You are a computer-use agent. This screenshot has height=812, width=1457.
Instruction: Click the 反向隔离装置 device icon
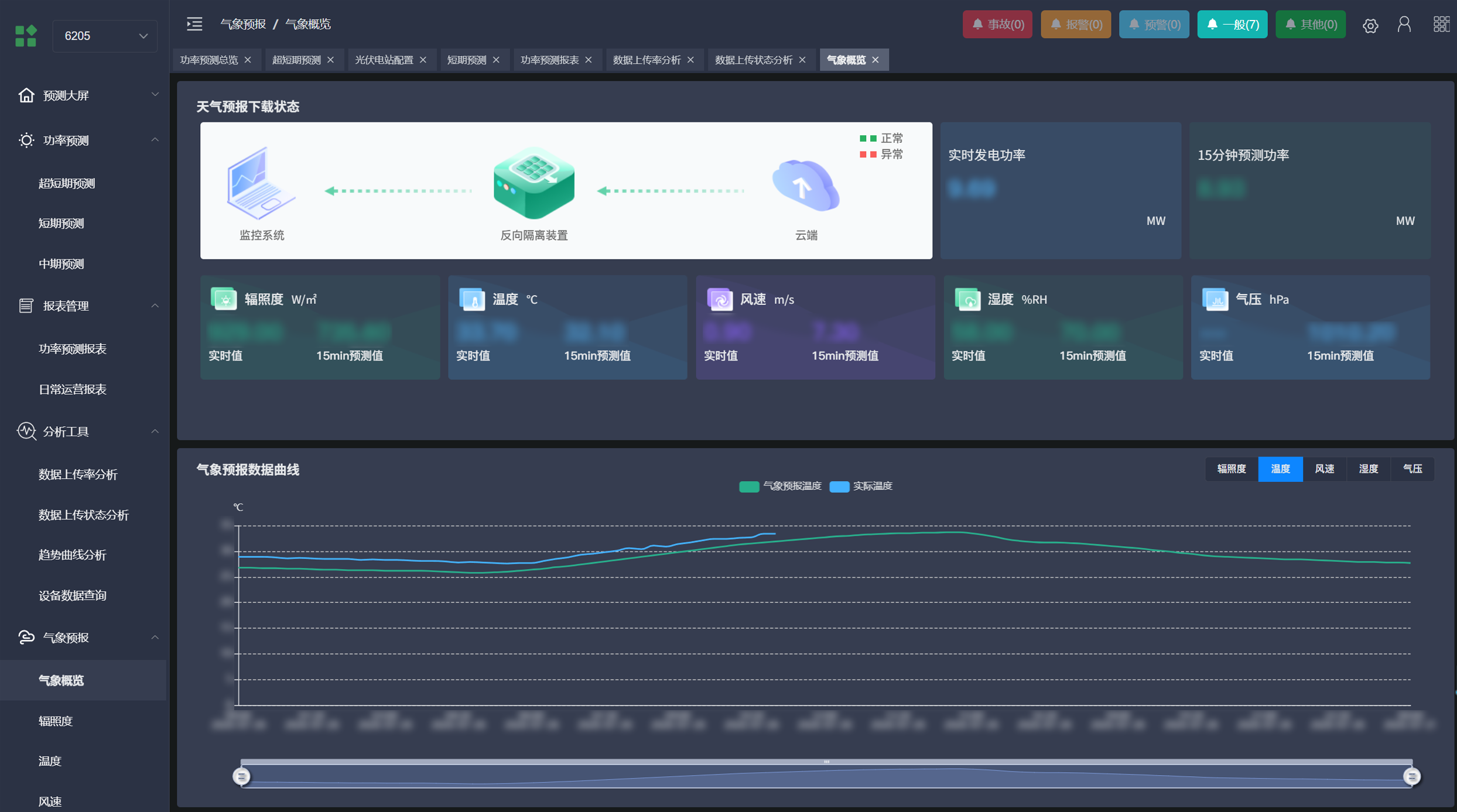(x=533, y=183)
